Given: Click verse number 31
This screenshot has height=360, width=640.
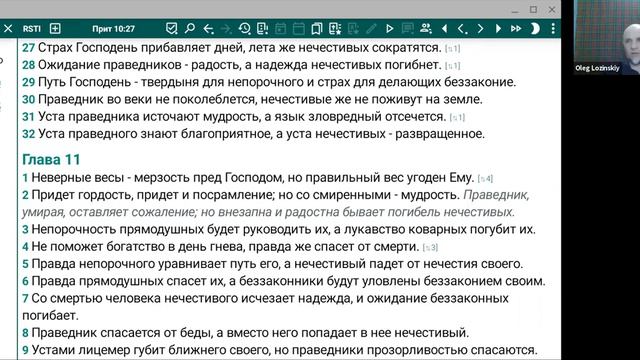Looking at the screenshot, I should pyautogui.click(x=28, y=117).
